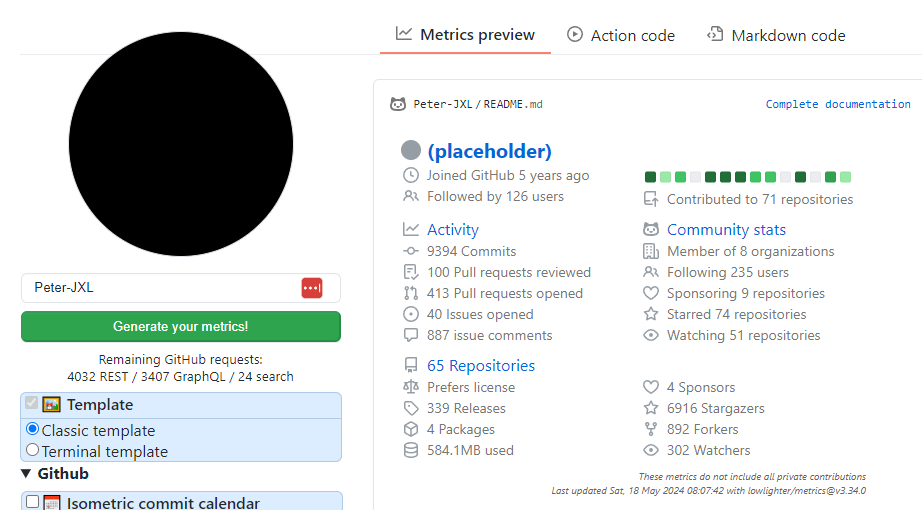Click the star icon beside 6916 Stargazers
The height and width of the screenshot is (510, 922).
coord(651,408)
